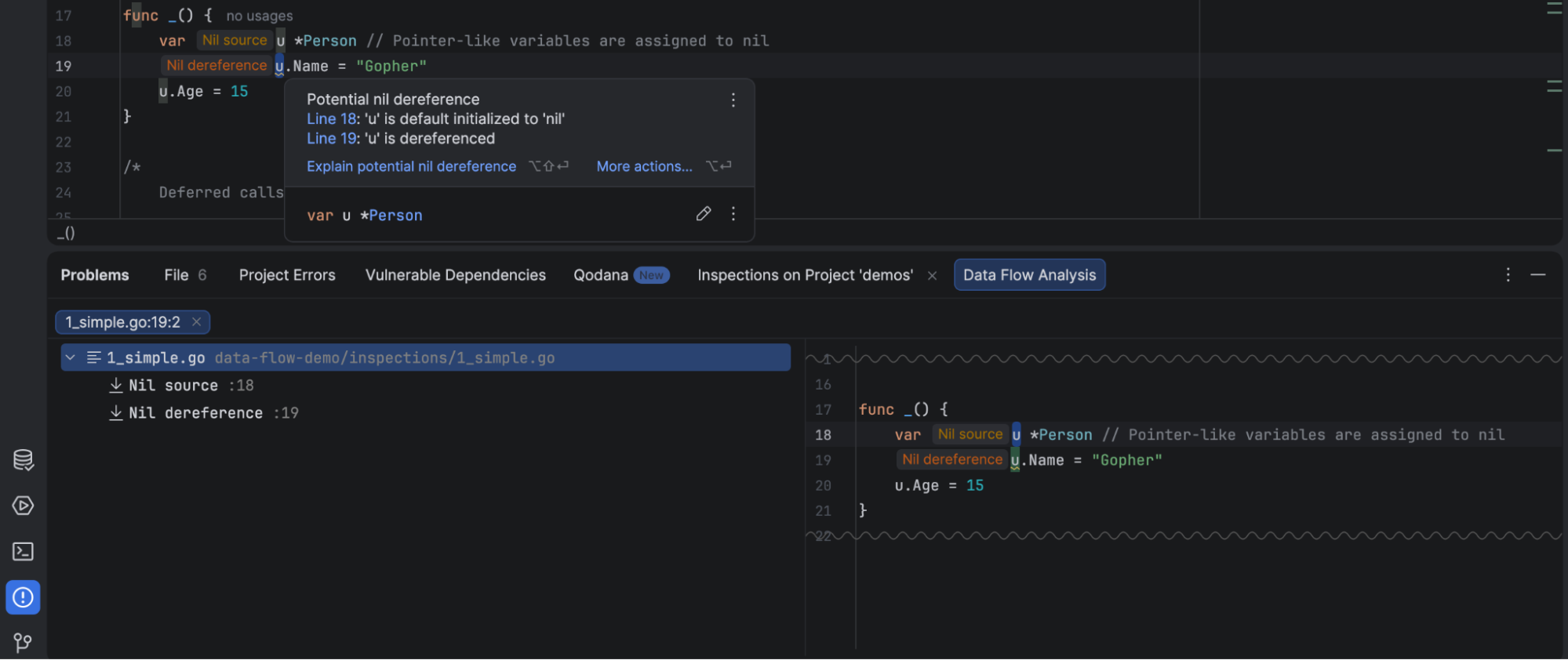The image size is (1568, 660).
Task: Click Explain potential nil dereference link
Action: point(411,166)
